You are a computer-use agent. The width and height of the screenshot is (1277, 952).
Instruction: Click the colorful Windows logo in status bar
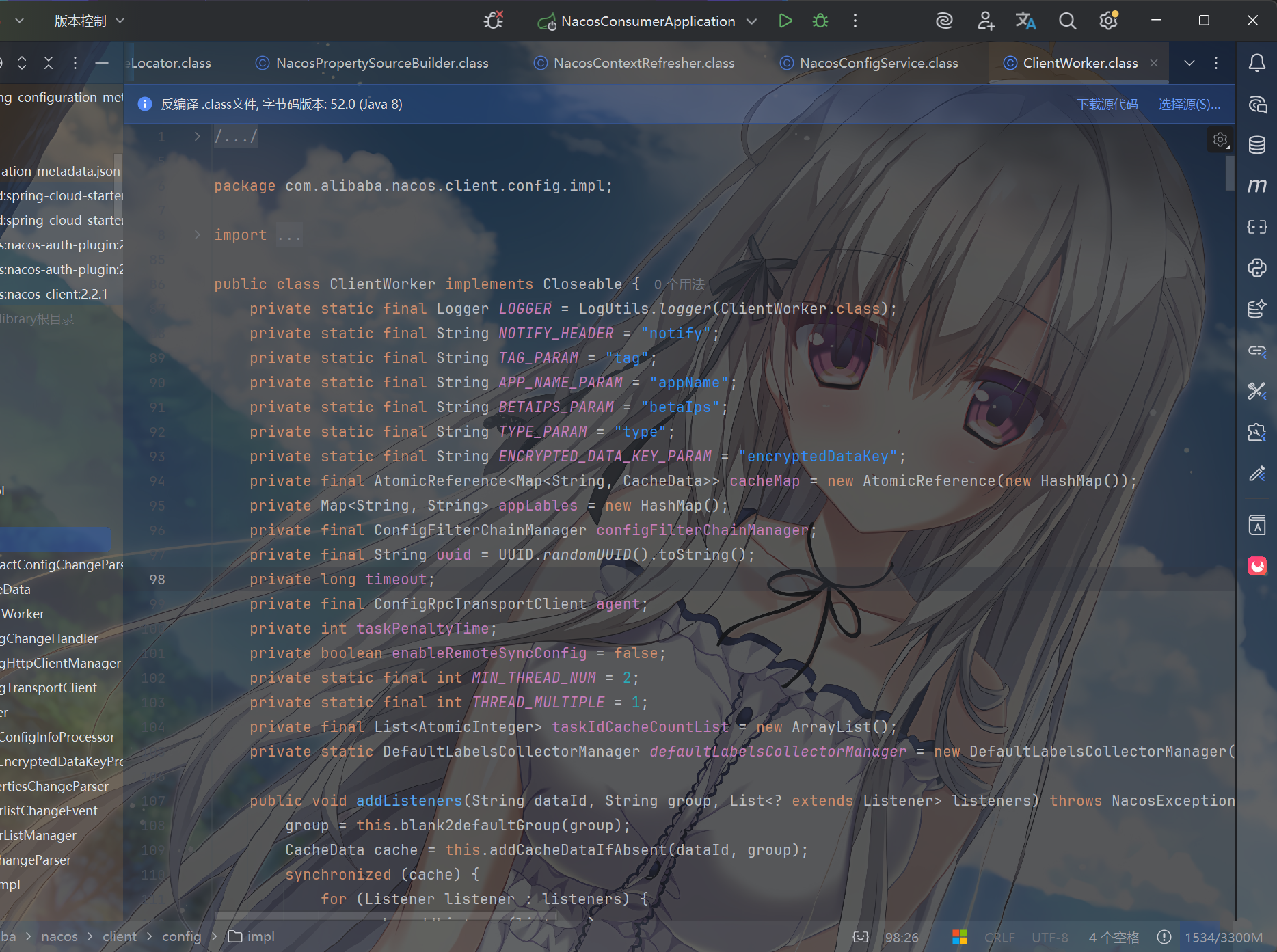pyautogui.click(x=959, y=937)
